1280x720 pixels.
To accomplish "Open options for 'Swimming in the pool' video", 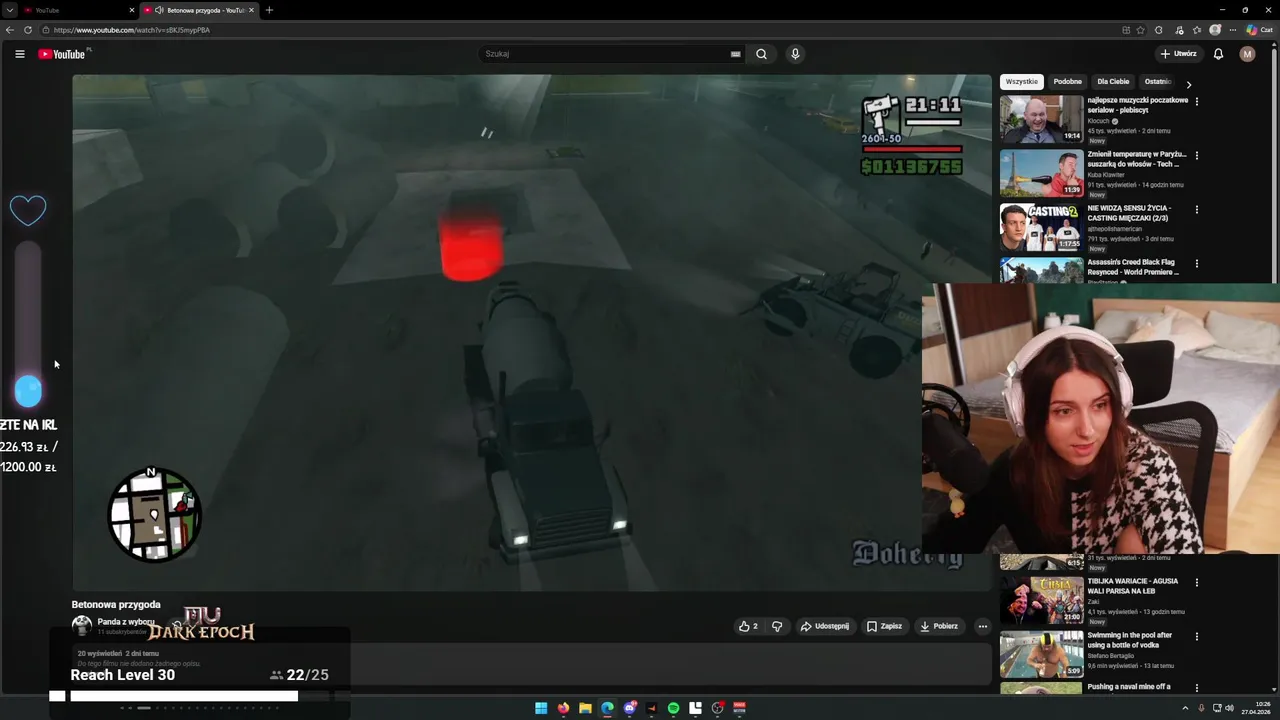I will pyautogui.click(x=1196, y=636).
